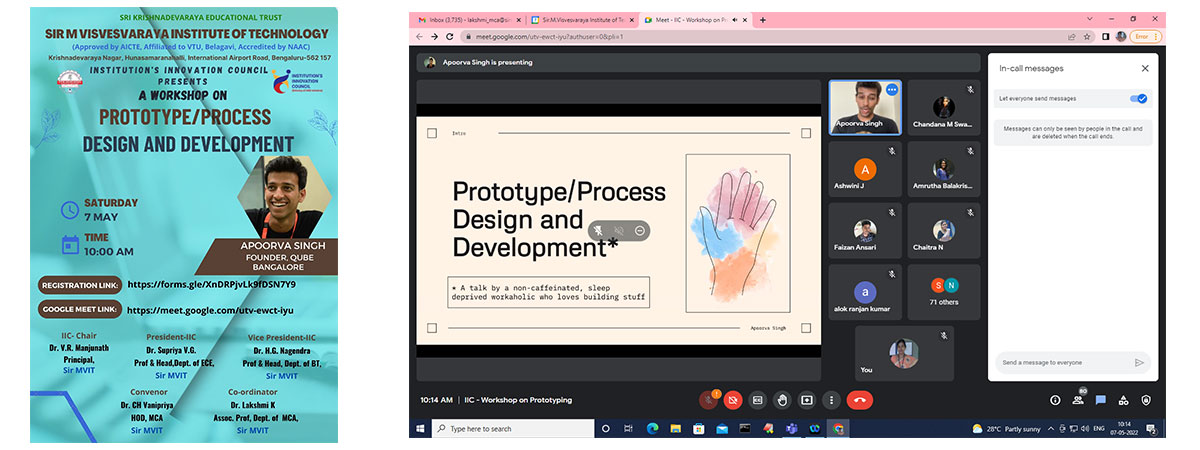This screenshot has width=1200, height=450.
Task: Open More options three-dot menu in Meet
Action: coord(830,399)
